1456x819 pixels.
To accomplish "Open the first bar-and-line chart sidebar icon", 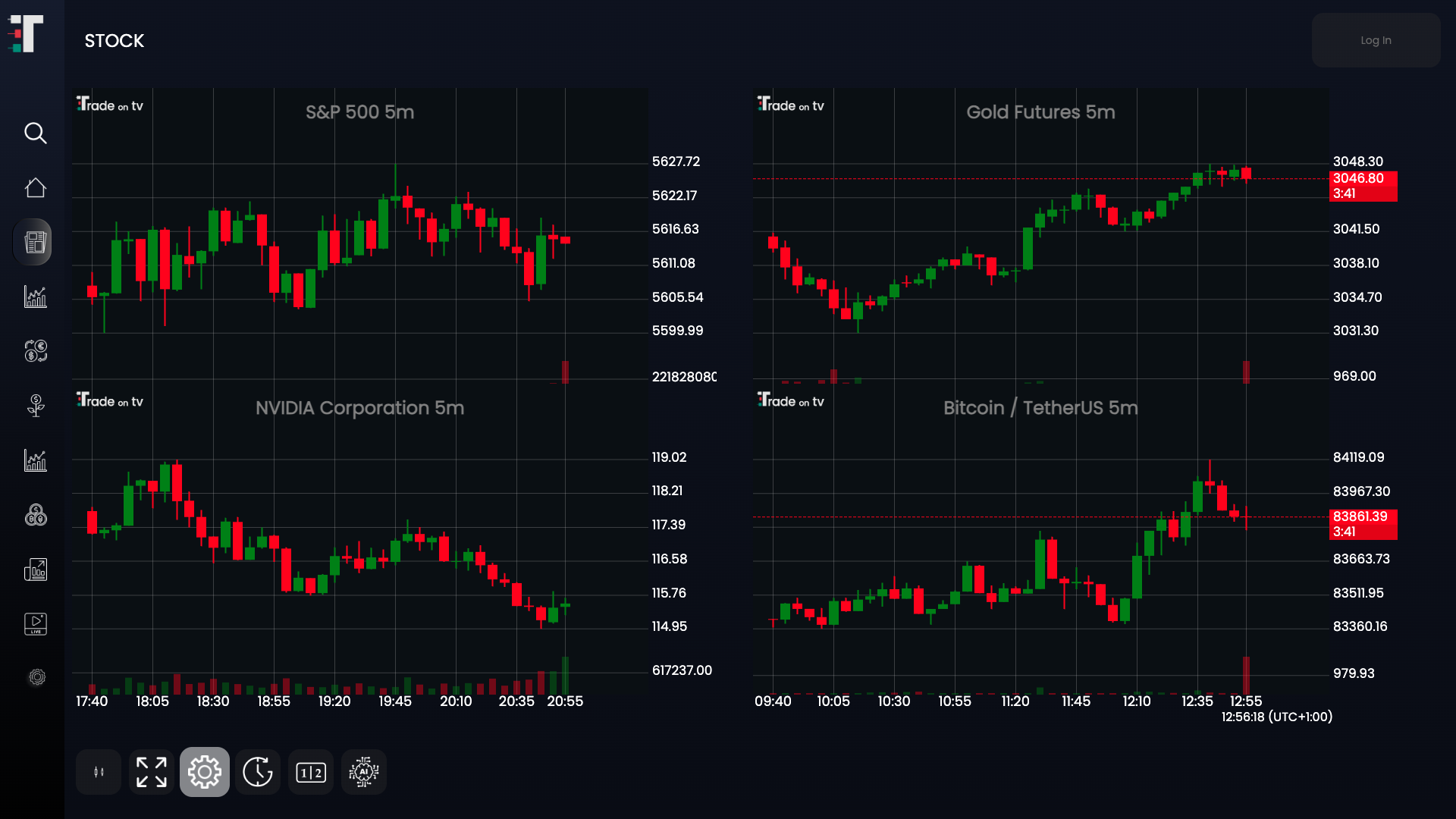I will point(35,297).
